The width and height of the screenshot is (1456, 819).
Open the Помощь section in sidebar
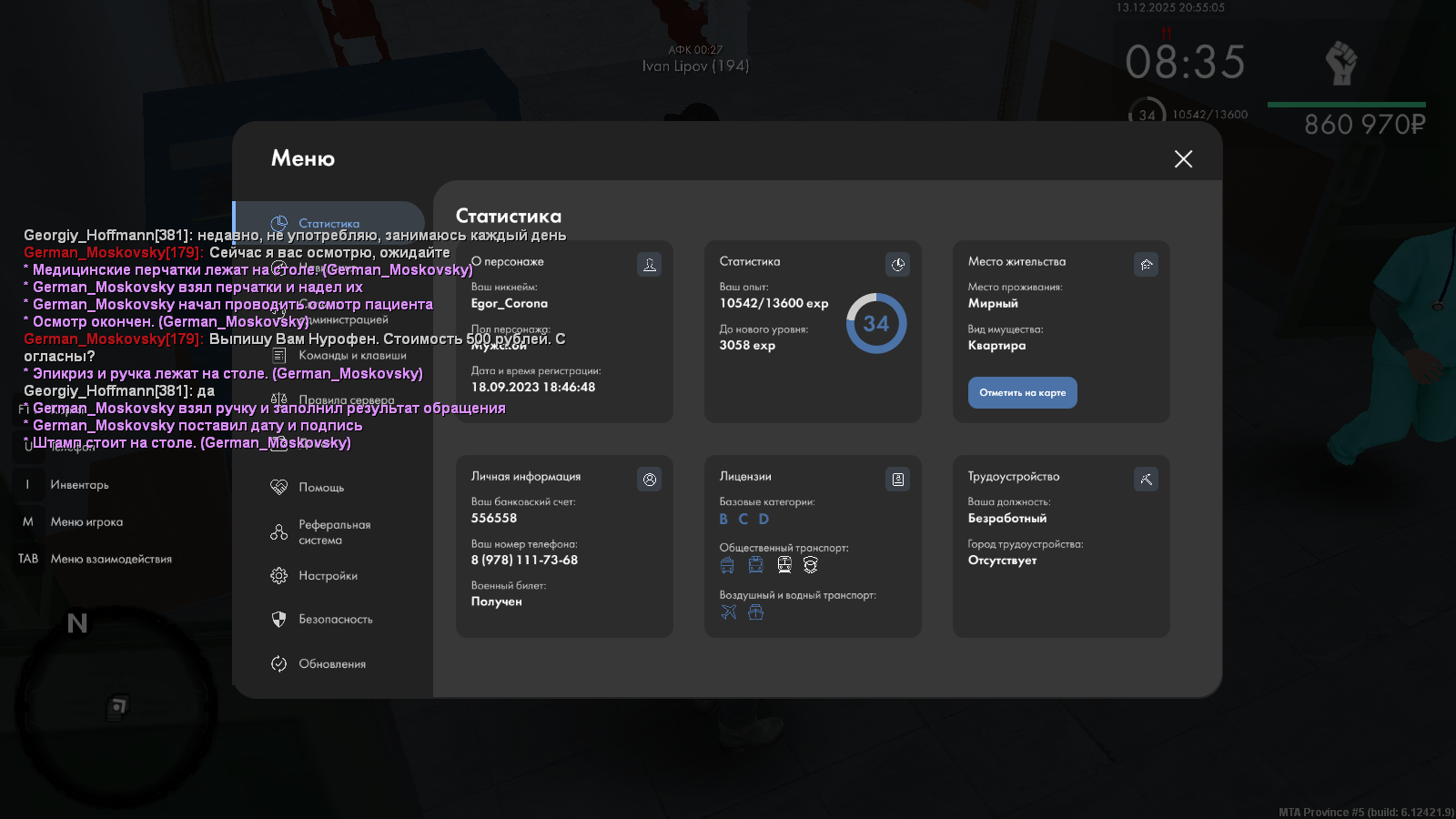click(x=320, y=488)
